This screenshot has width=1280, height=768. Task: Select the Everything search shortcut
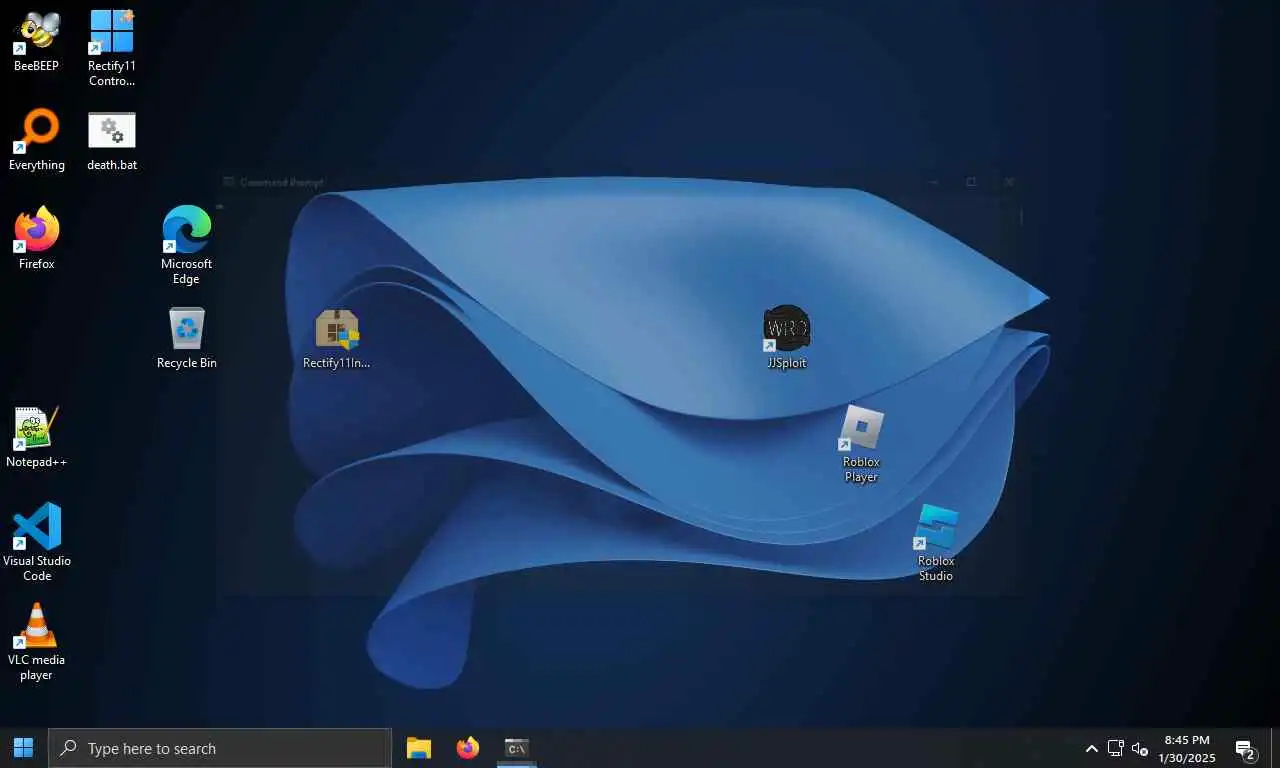(36, 141)
